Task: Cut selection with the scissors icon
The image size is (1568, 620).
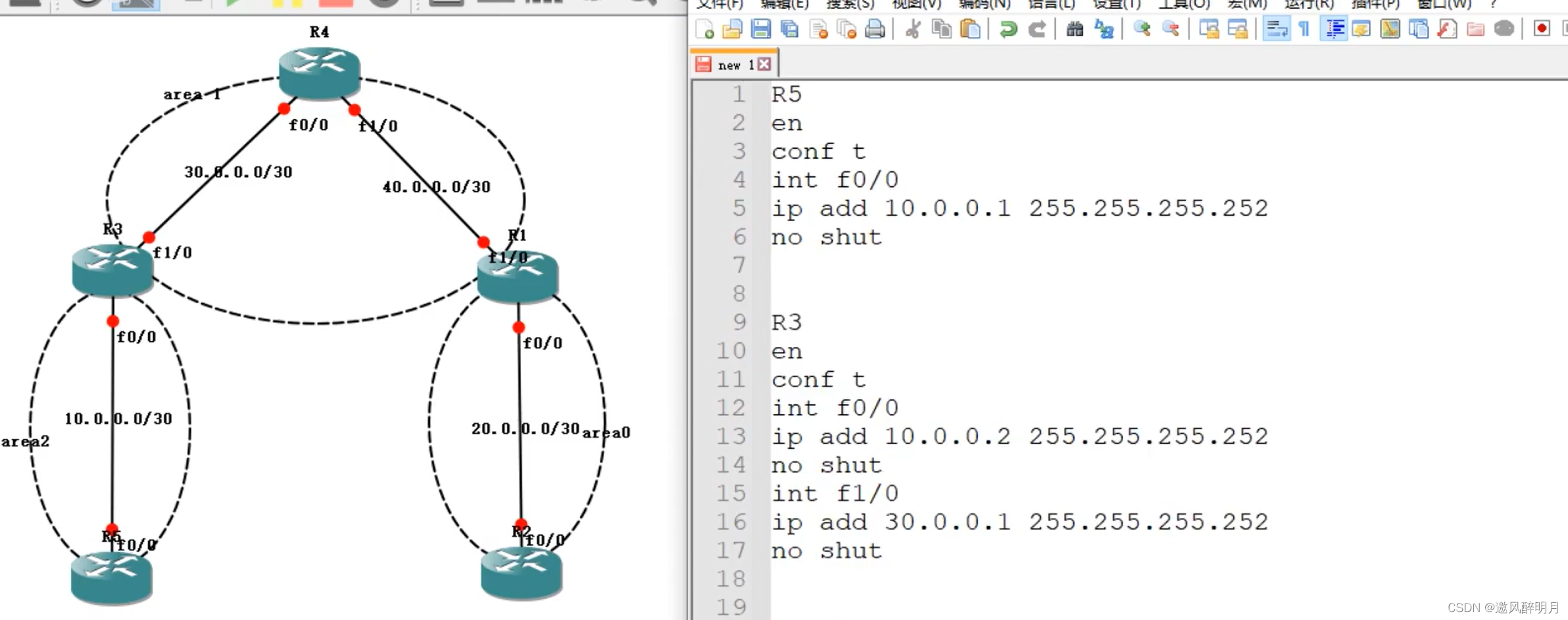Action: [x=913, y=29]
